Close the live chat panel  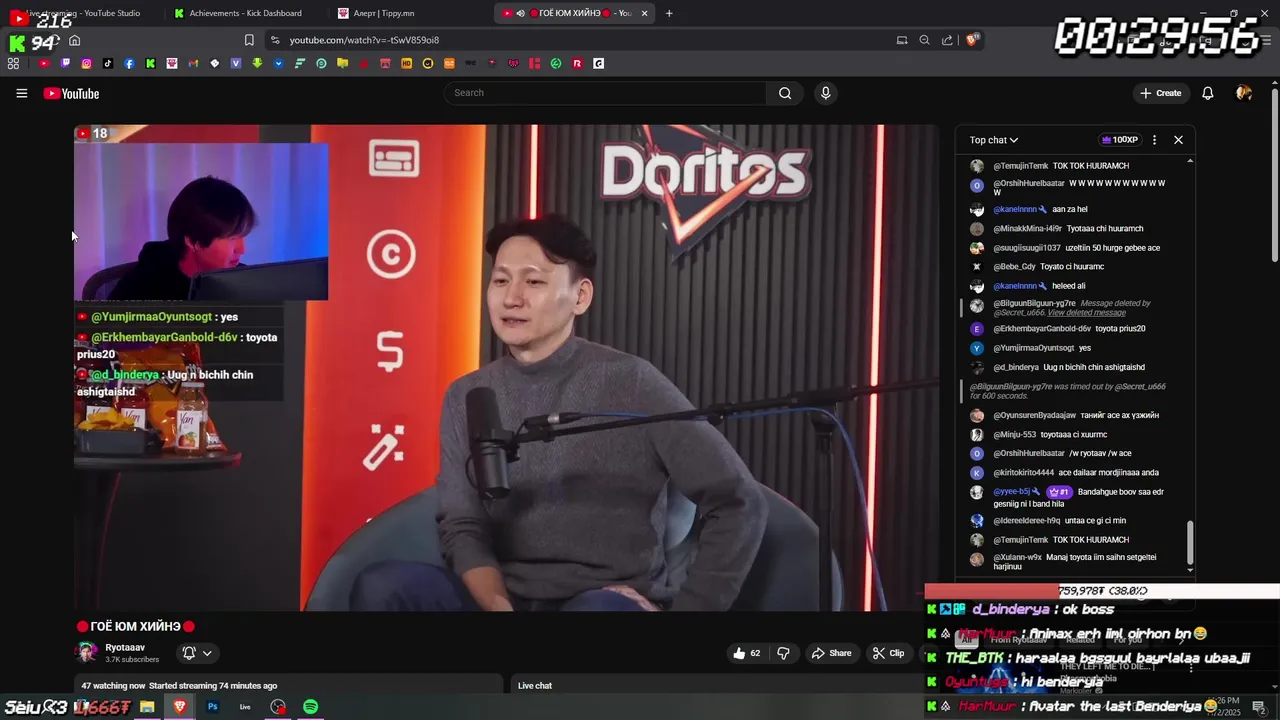click(x=1178, y=140)
